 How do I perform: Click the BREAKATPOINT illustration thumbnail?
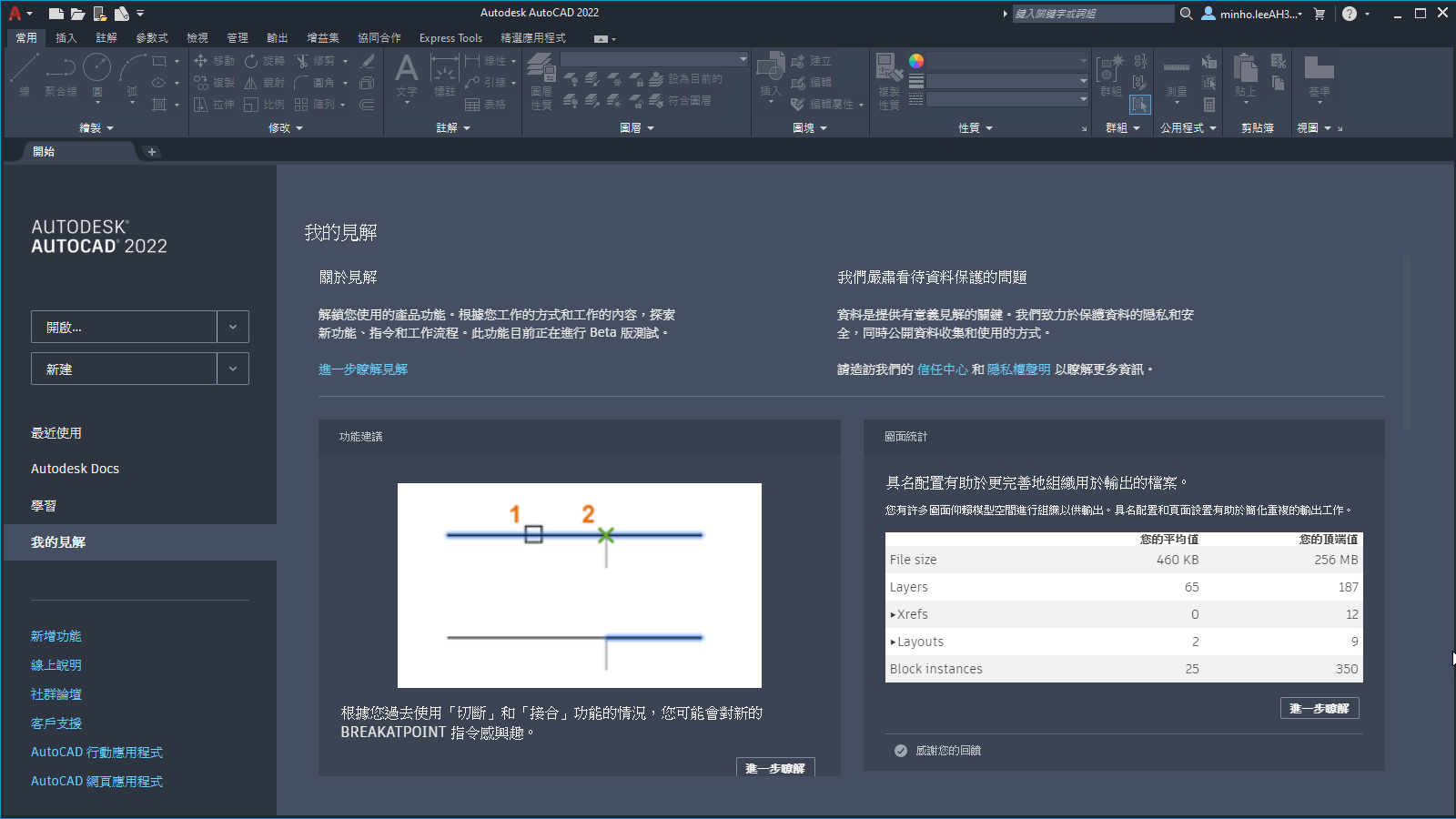pyautogui.click(x=580, y=585)
